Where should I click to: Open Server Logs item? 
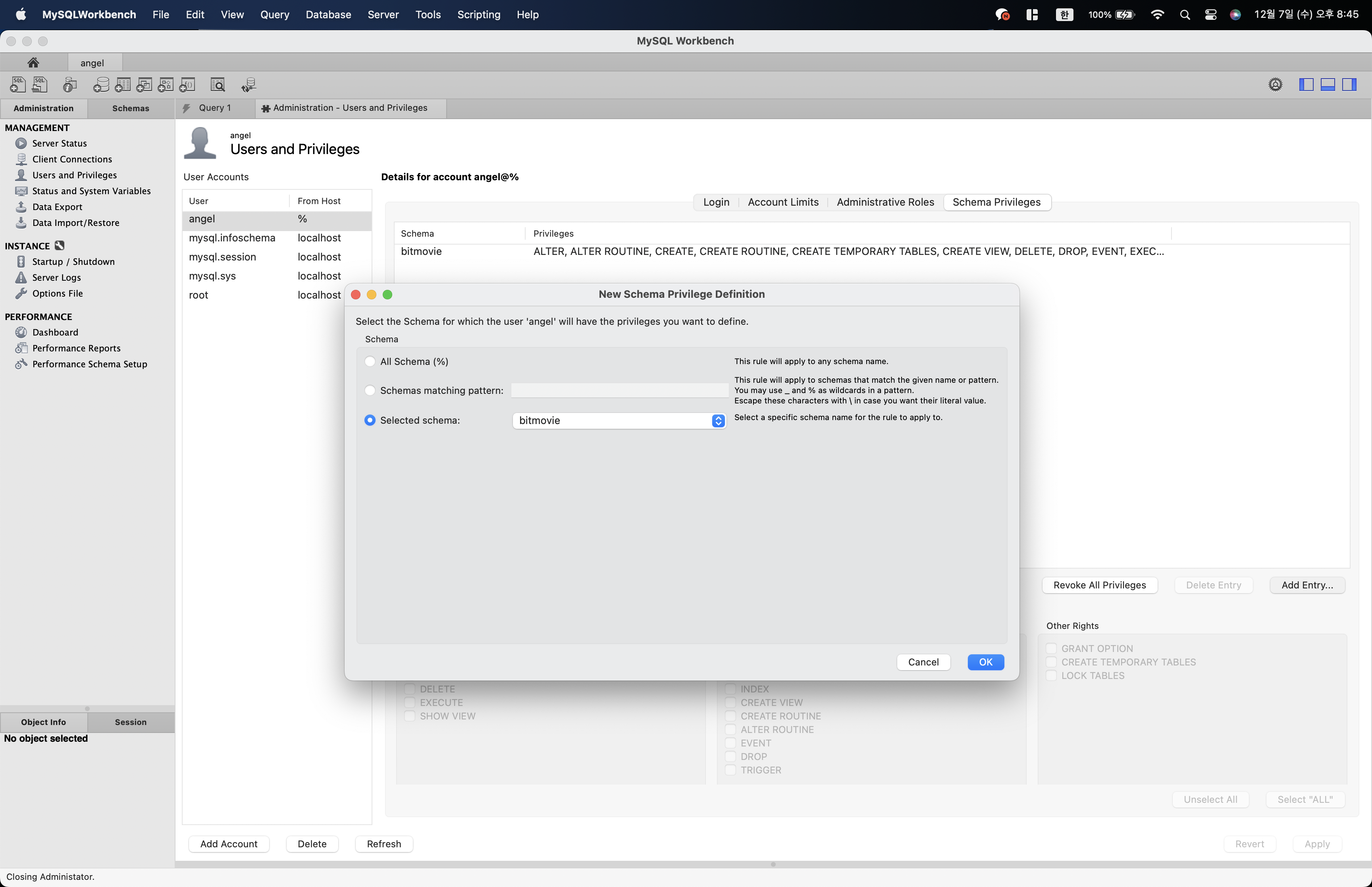click(56, 278)
